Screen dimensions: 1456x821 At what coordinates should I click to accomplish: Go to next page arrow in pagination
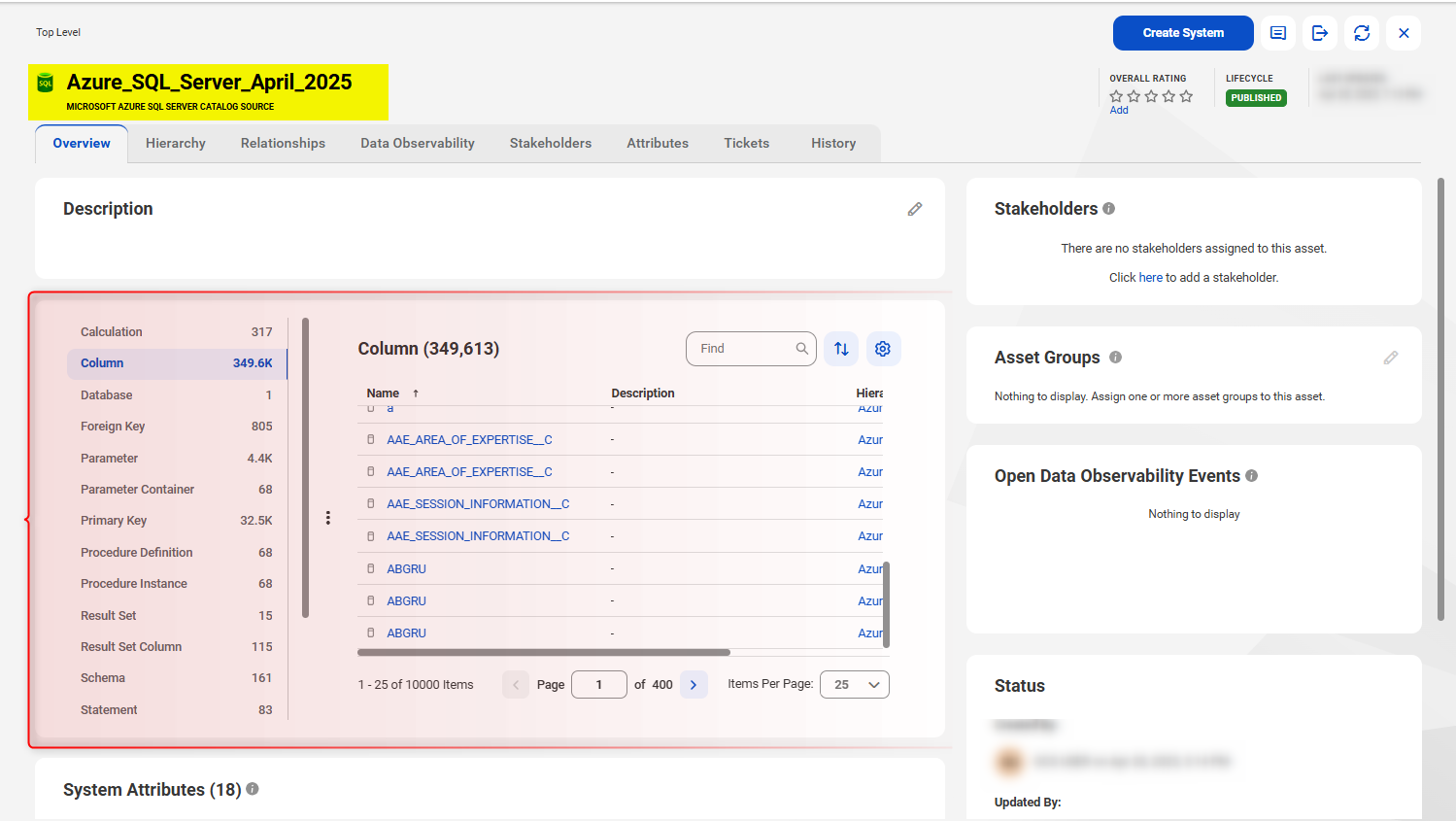(x=694, y=685)
